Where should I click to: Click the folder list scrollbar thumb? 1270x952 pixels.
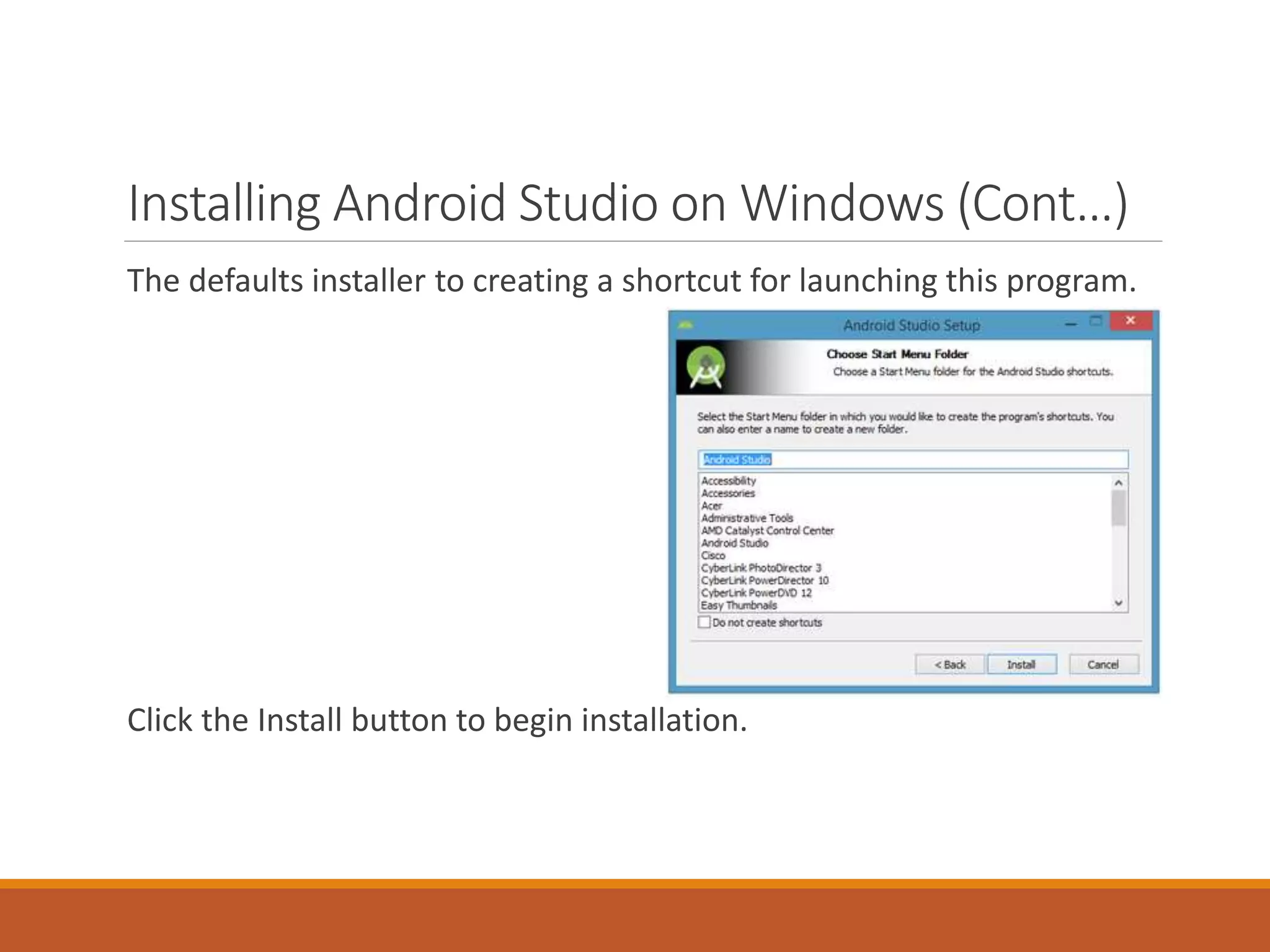point(1119,508)
